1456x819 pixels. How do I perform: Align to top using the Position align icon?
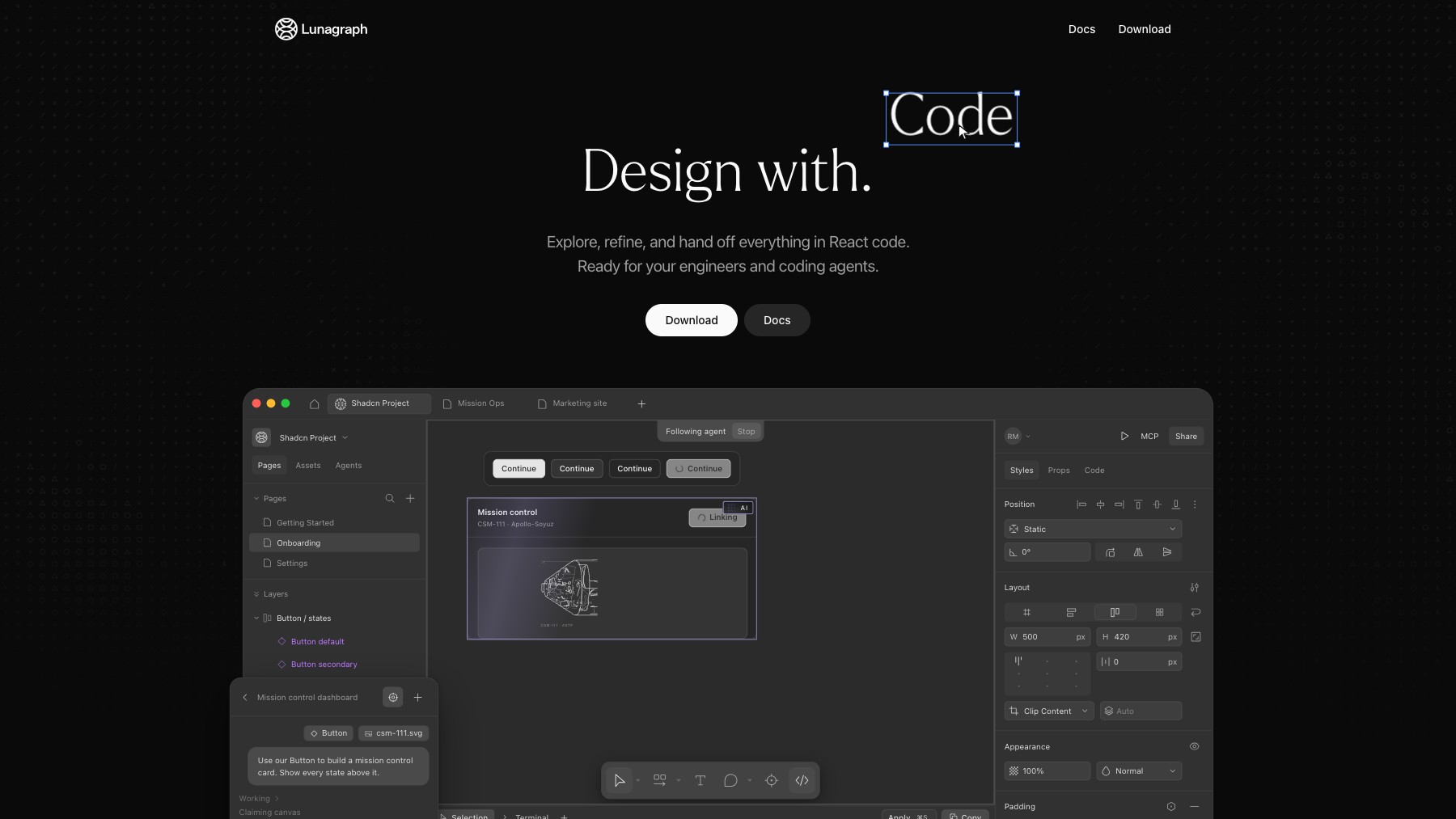(x=1138, y=504)
